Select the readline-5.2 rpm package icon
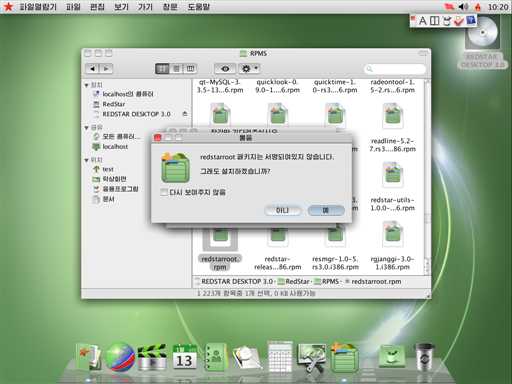Screen dimensions: 512x384 [x=392, y=115]
